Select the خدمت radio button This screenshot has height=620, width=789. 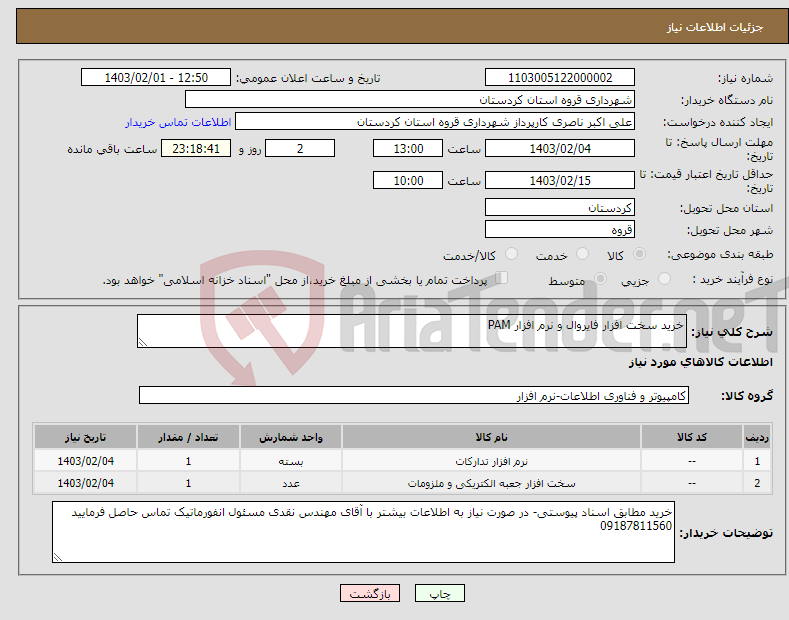click(582, 254)
